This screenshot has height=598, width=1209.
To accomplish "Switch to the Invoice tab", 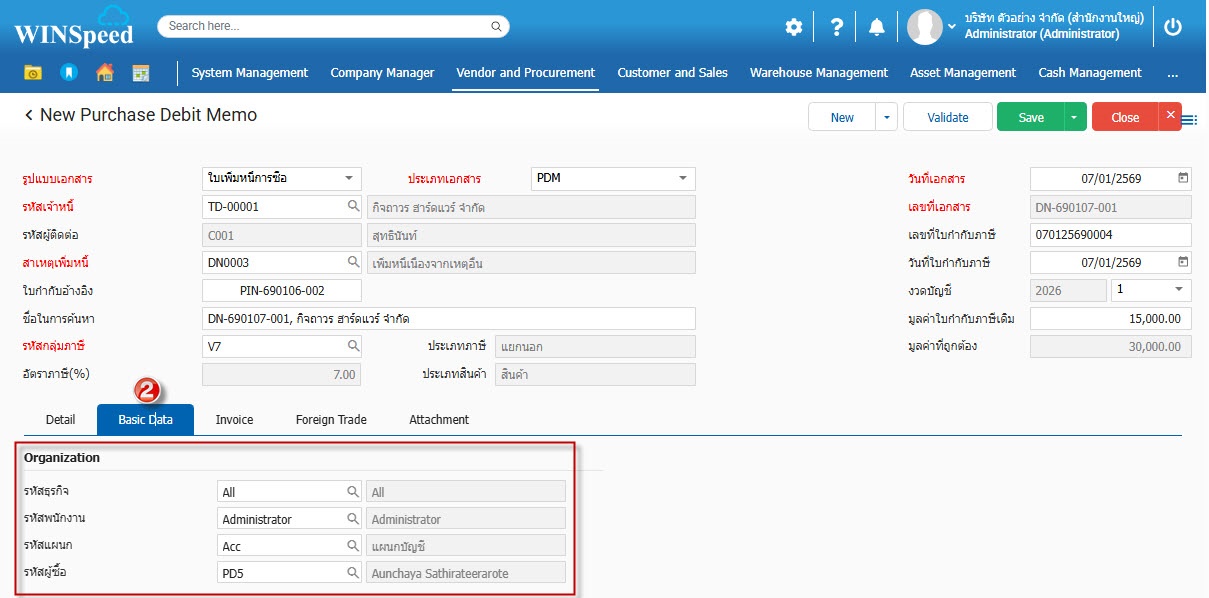I will (x=234, y=420).
